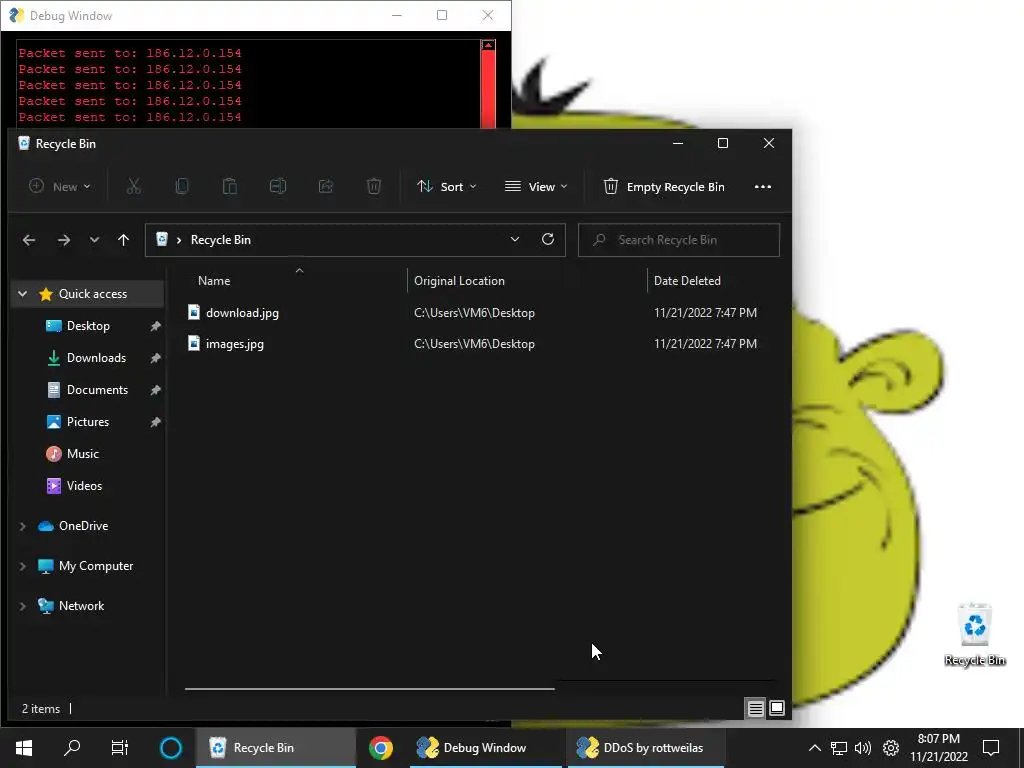This screenshot has width=1024, height=768.
Task: Click the Empty Recycle Bin button
Action: [664, 187]
